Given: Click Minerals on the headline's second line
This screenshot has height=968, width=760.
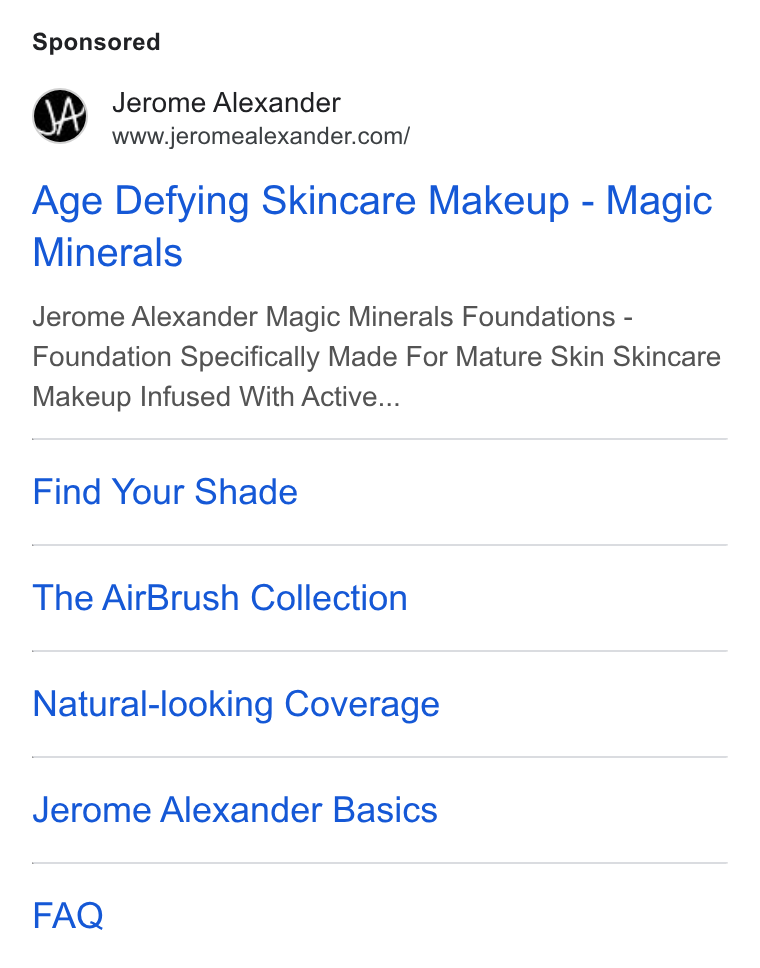Looking at the screenshot, I should [107, 252].
